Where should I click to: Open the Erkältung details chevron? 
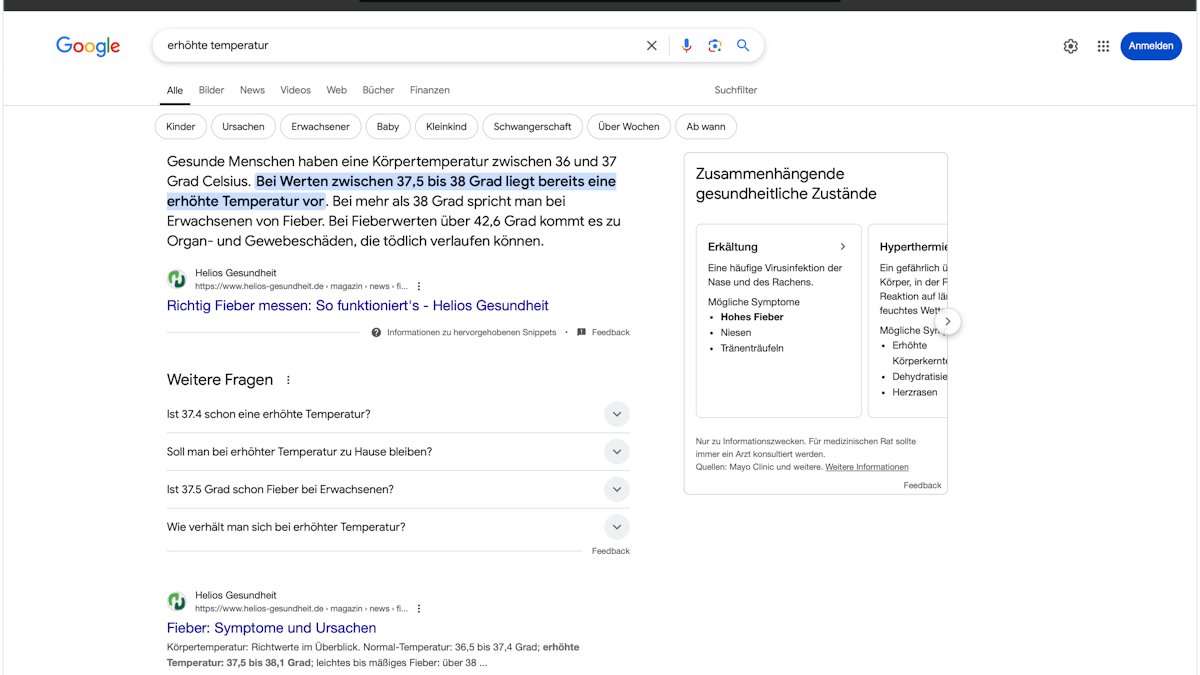pos(842,246)
